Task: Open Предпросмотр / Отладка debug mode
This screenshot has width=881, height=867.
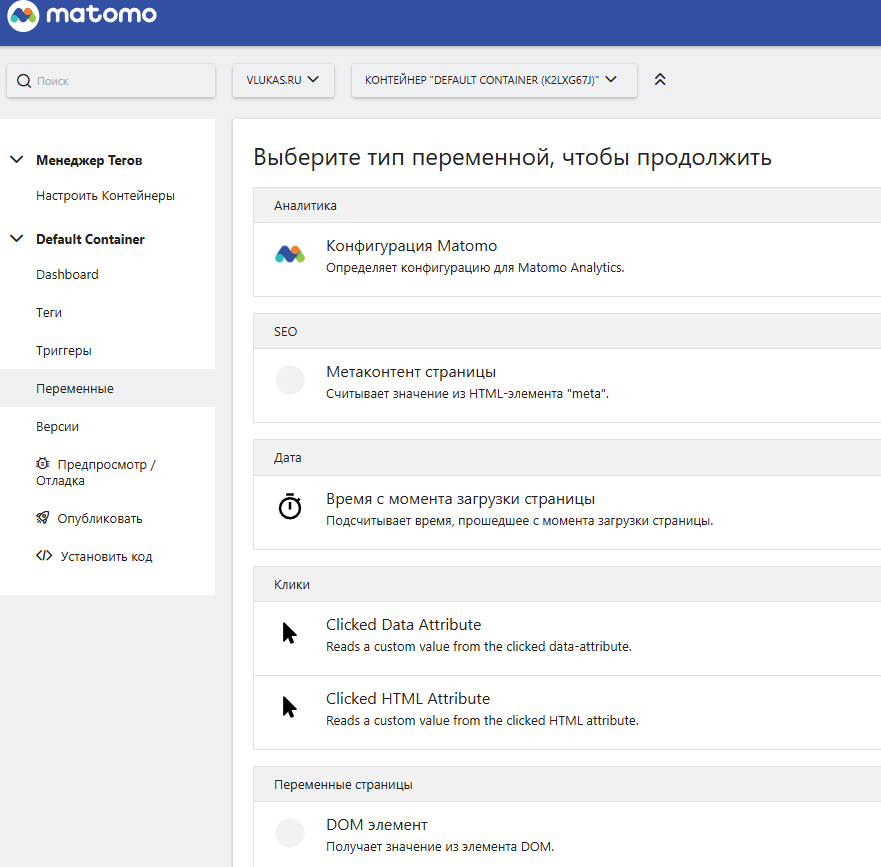Action: click(95, 472)
